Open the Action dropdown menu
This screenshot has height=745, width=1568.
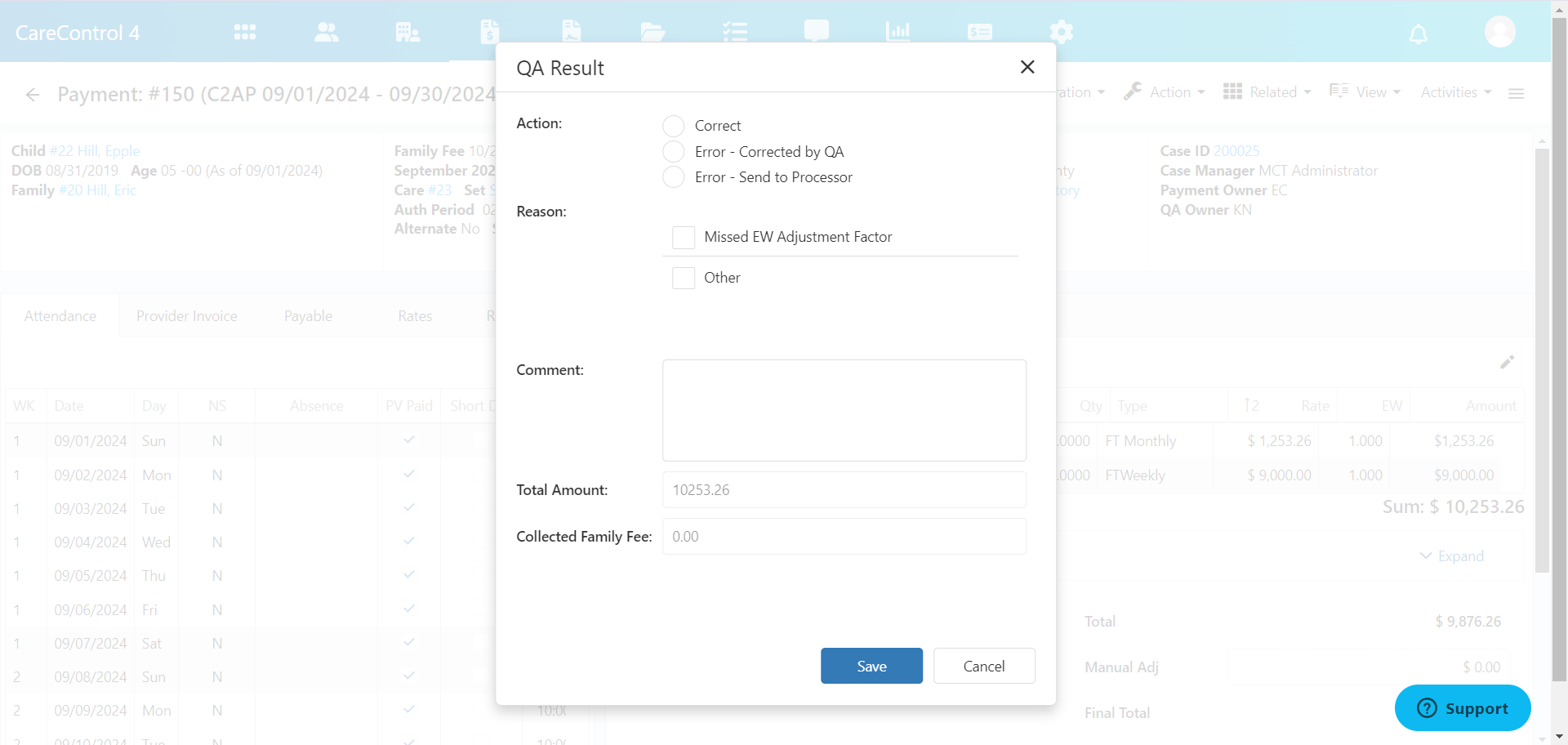(x=1164, y=92)
